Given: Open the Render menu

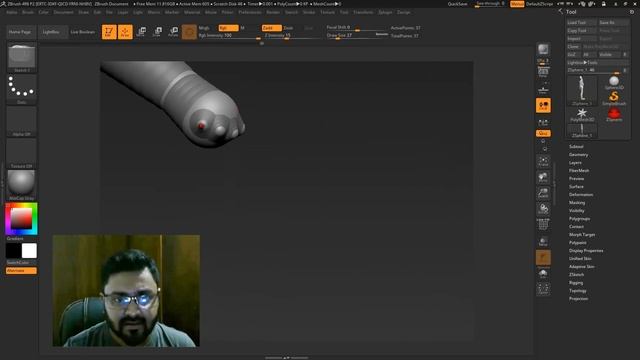Looking at the screenshot, I should pos(273,12).
